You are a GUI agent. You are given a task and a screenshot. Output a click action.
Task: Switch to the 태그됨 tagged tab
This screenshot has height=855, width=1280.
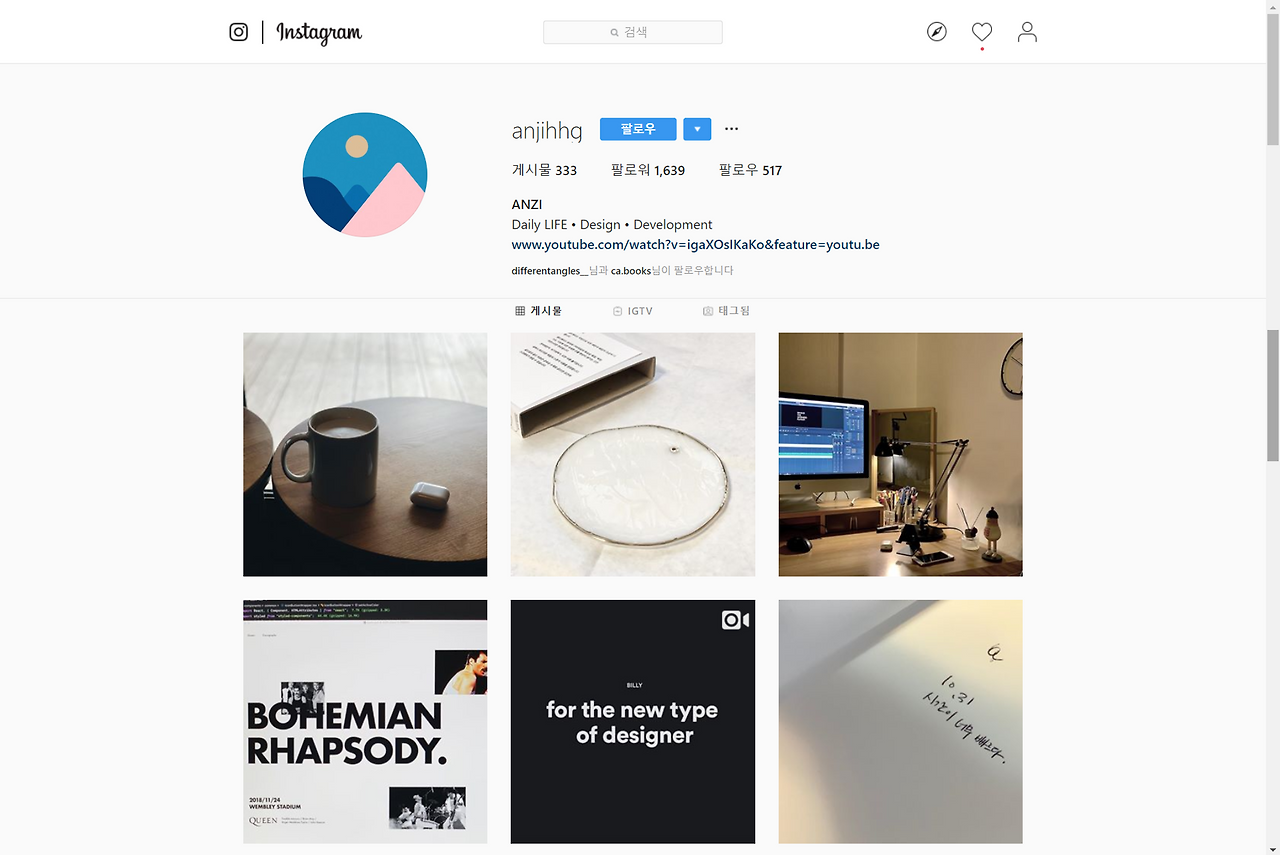coord(726,311)
